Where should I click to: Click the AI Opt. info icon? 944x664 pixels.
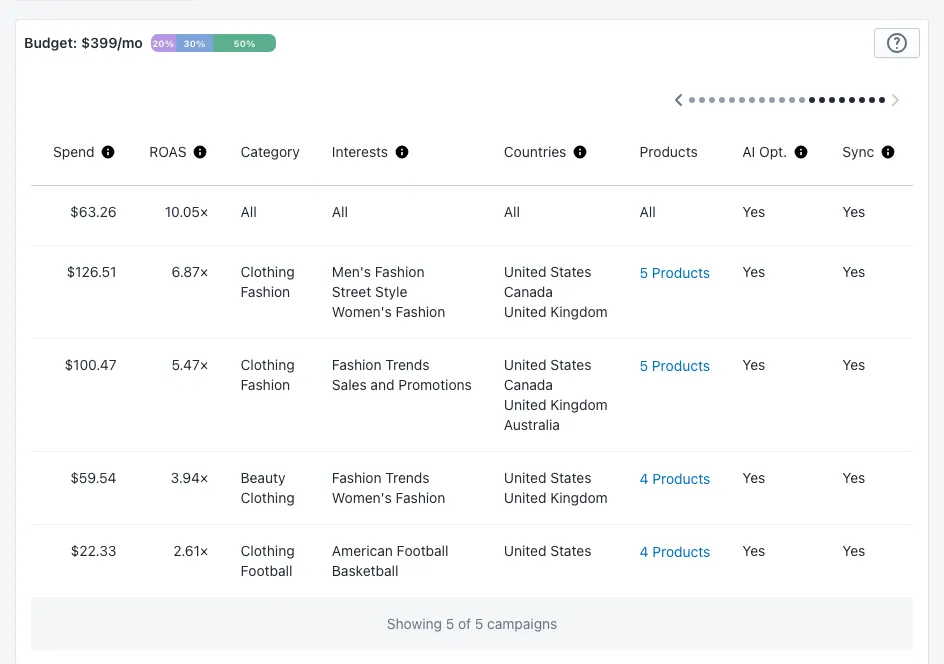point(801,152)
